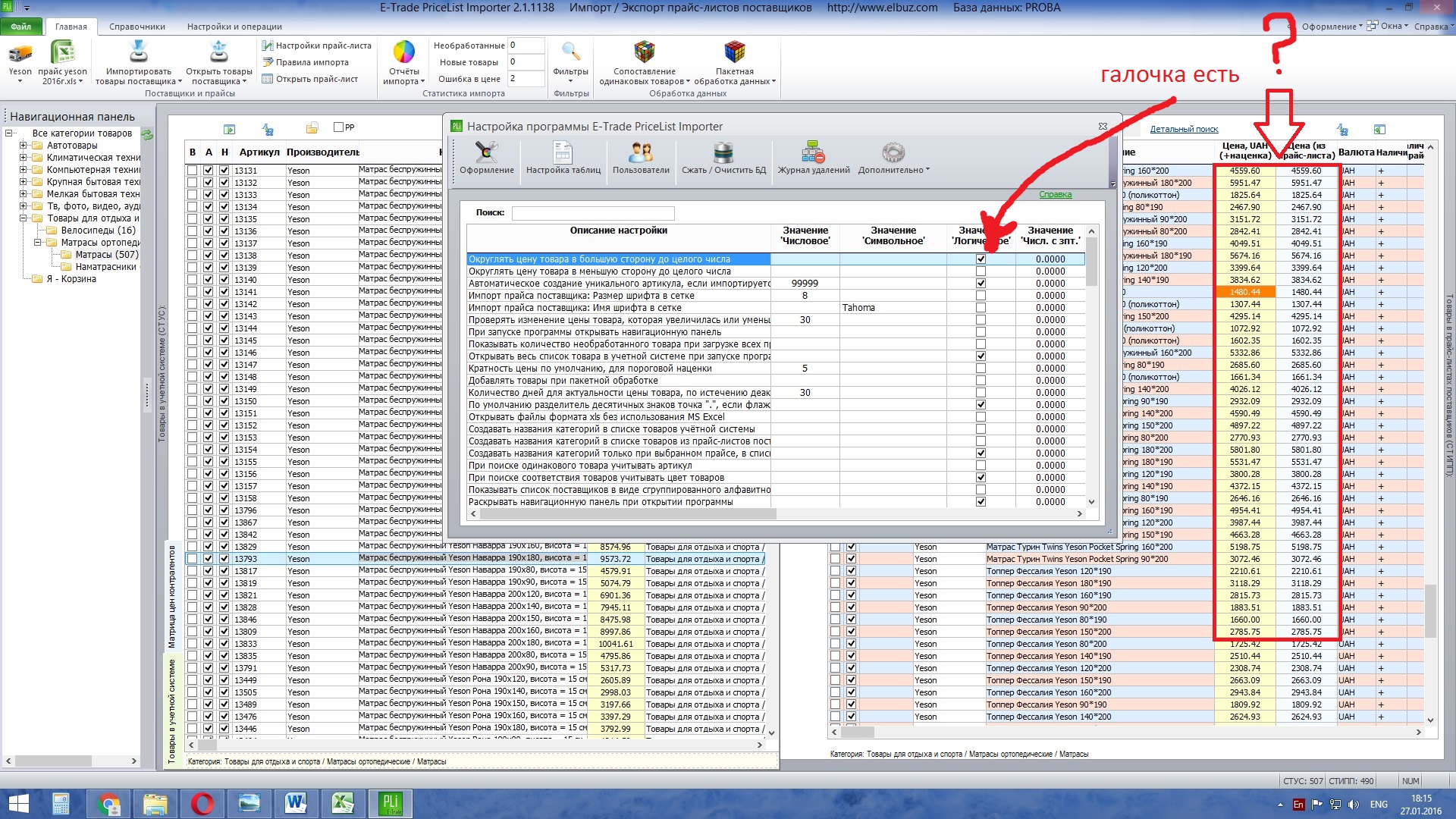Open Пользователи in settings dialog

(x=641, y=158)
